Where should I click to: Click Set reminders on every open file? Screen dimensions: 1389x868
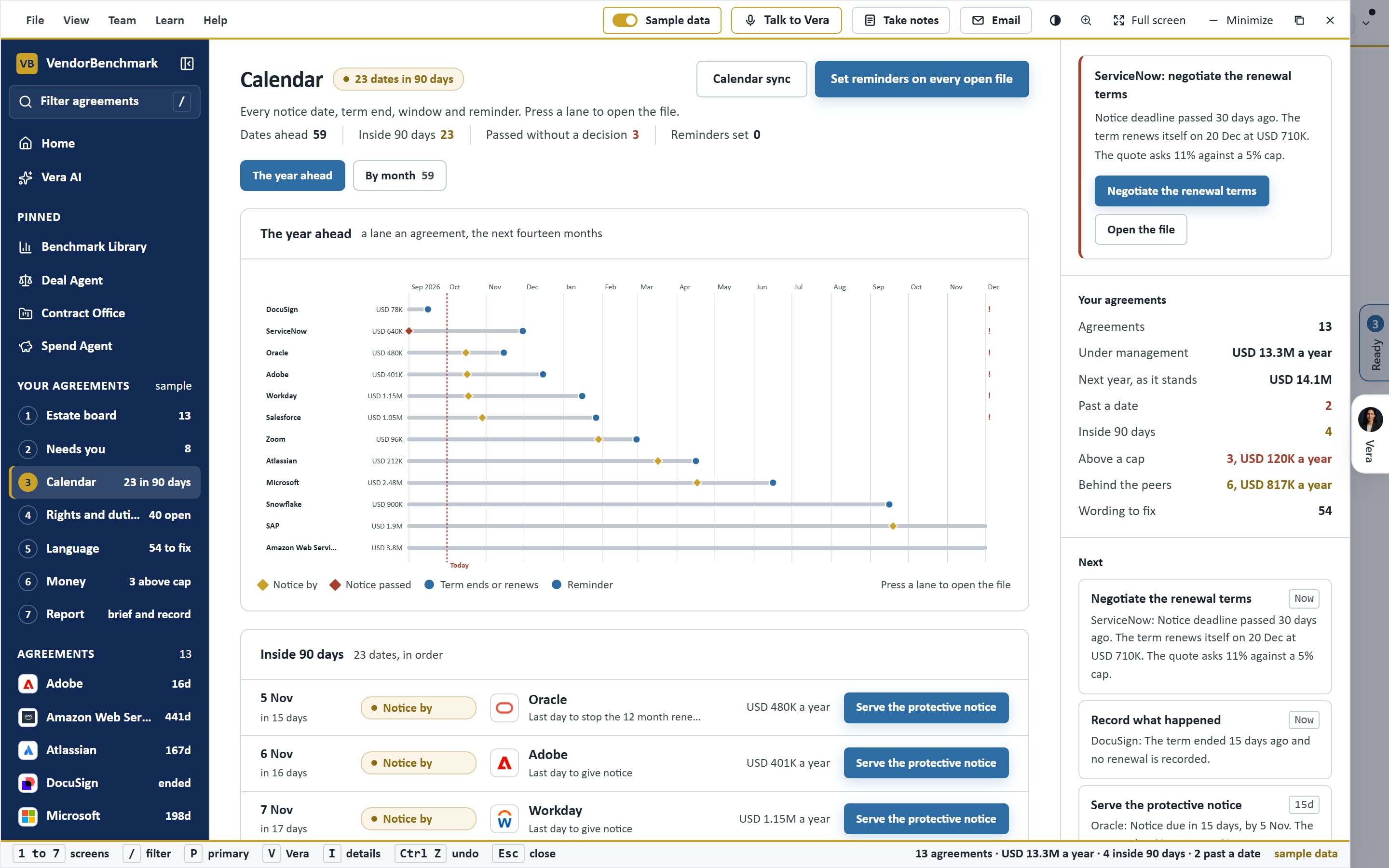coord(921,79)
